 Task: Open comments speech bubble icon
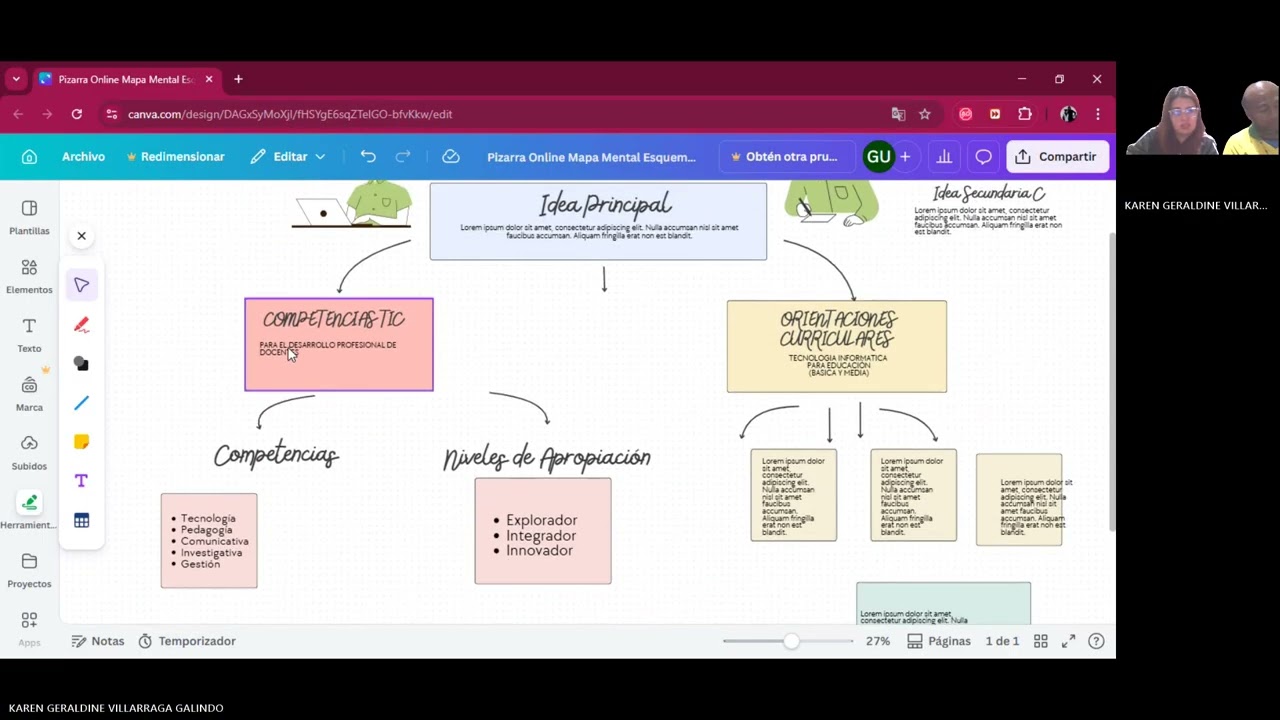pyautogui.click(x=983, y=157)
